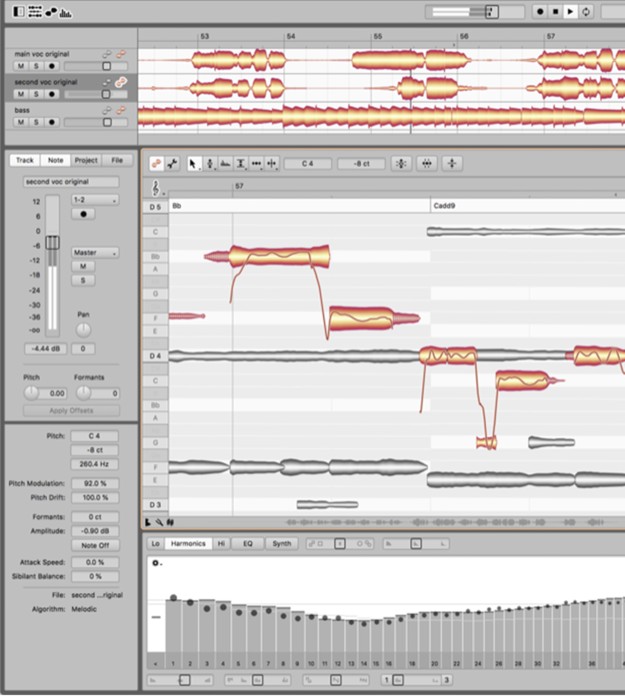Select the Pitch tool in toolbar
625x696 pixels.
click(209, 163)
